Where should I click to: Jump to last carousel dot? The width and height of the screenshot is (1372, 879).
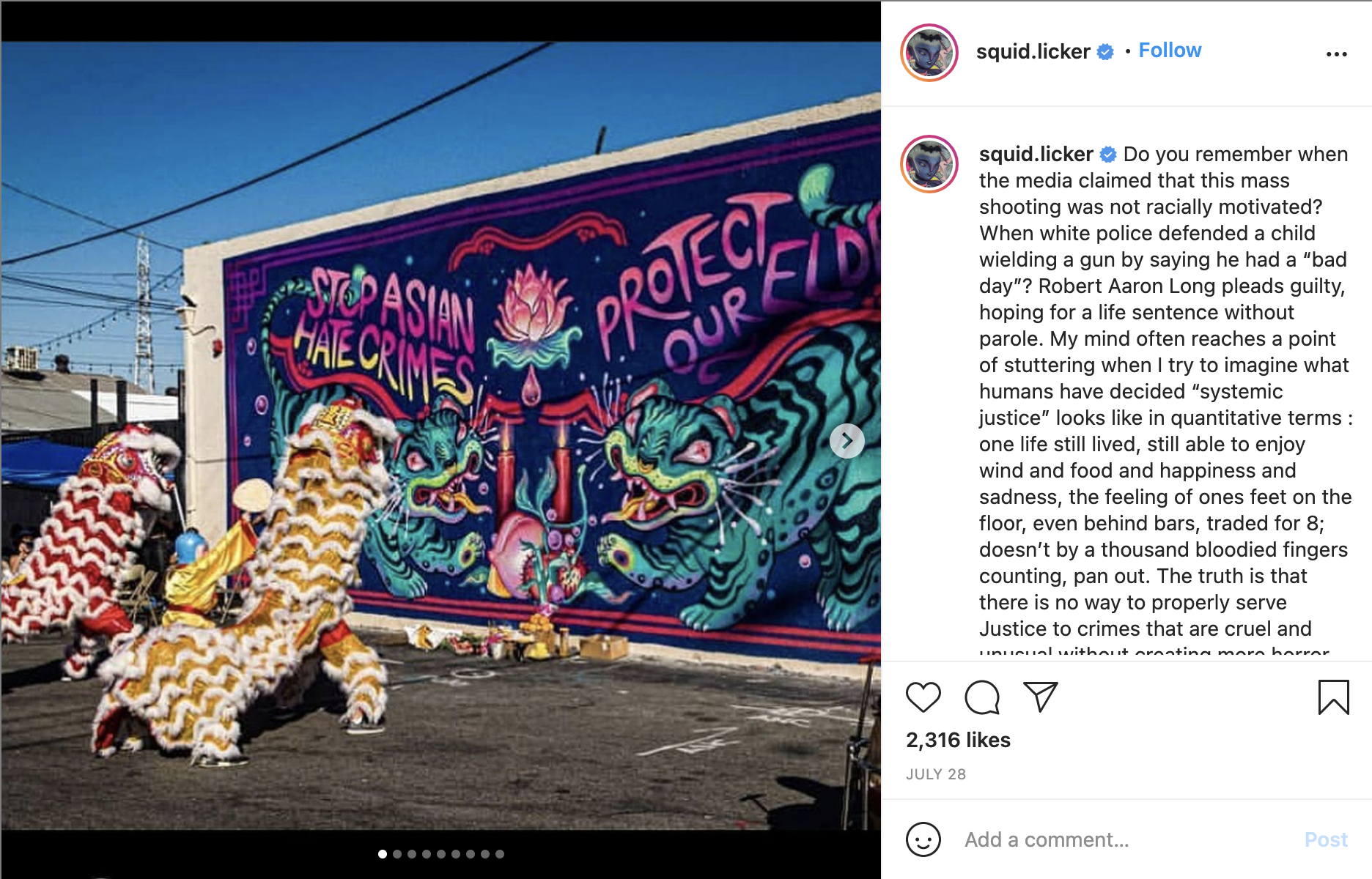click(x=500, y=854)
